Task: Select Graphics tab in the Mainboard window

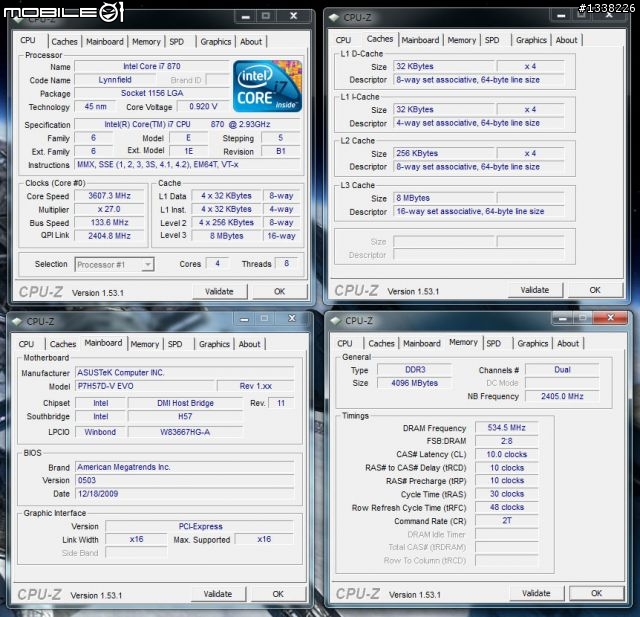Action: coord(214,344)
